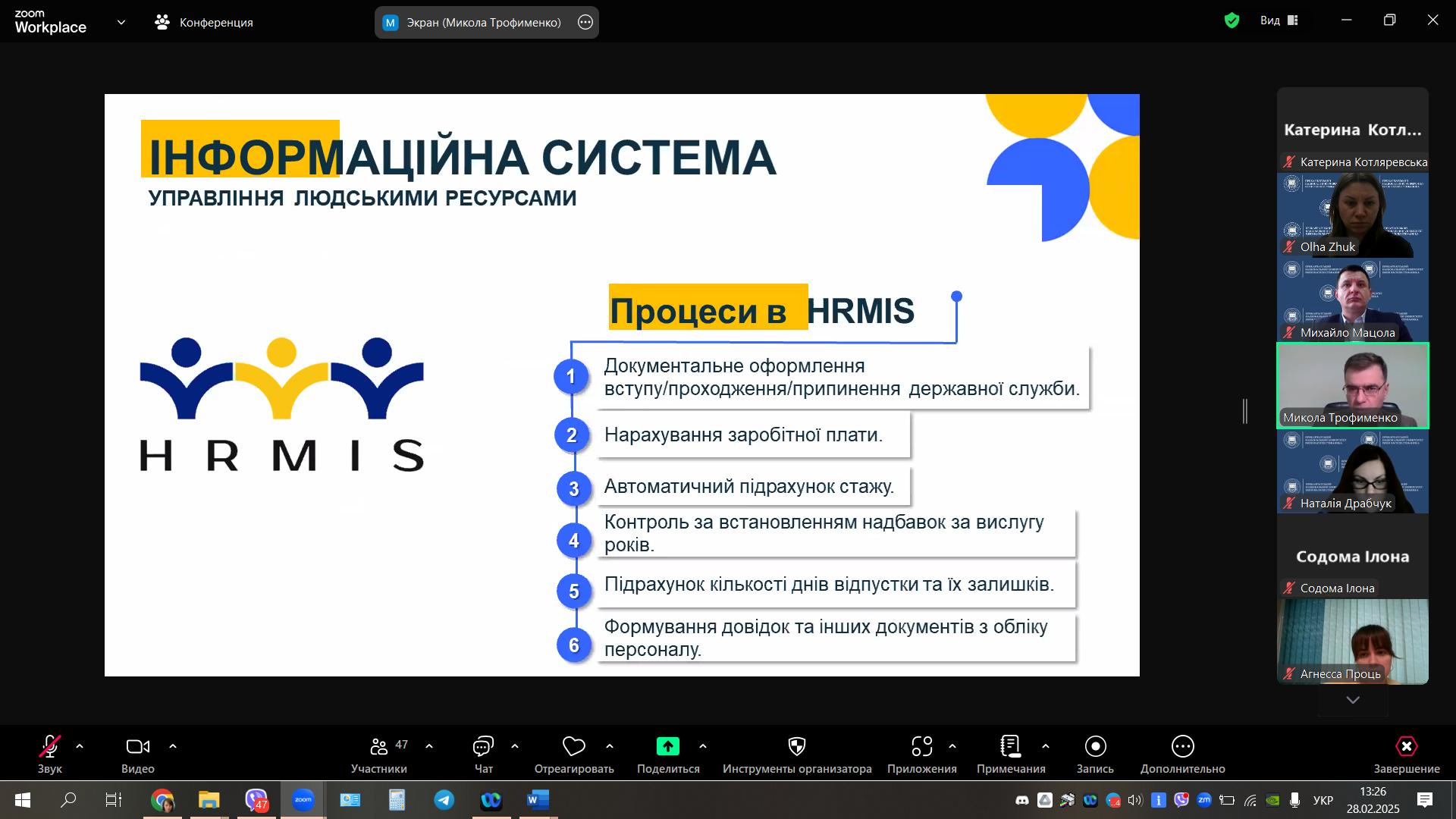Expand audio options arrow next to Звук
The height and width of the screenshot is (819, 1456).
[80, 747]
